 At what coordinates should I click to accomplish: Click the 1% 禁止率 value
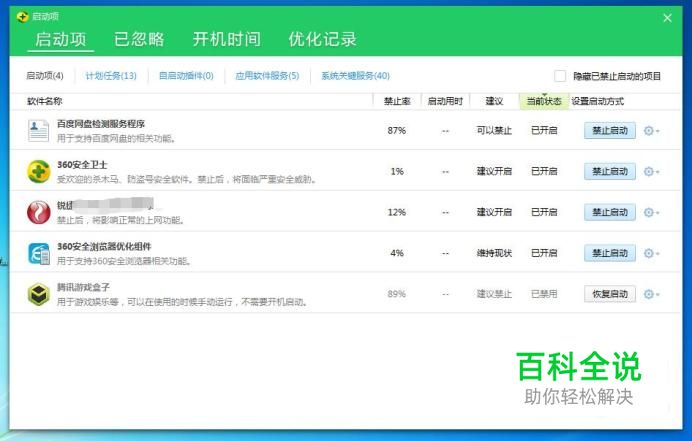(x=397, y=171)
